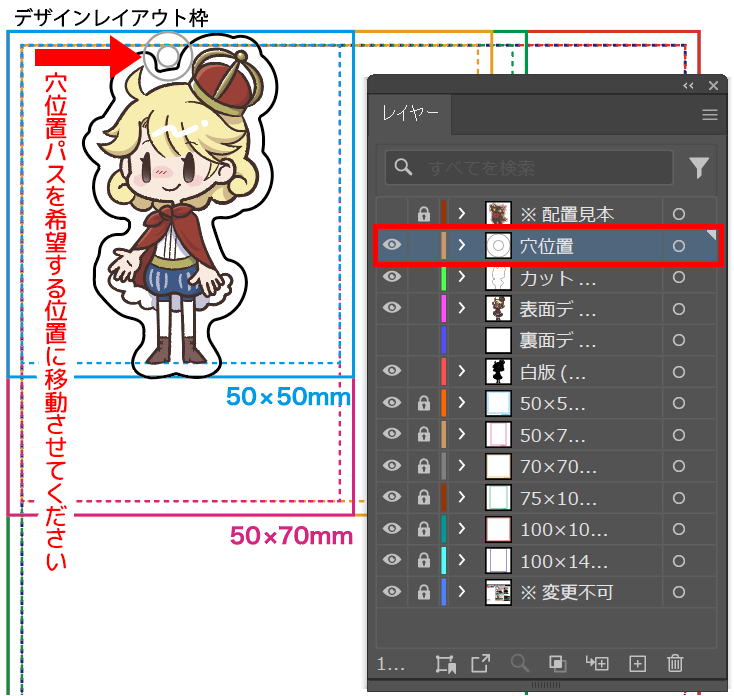This screenshot has width=734, height=696.
Task: Click the Make/Release Clipping Mask icon
Action: [558, 663]
